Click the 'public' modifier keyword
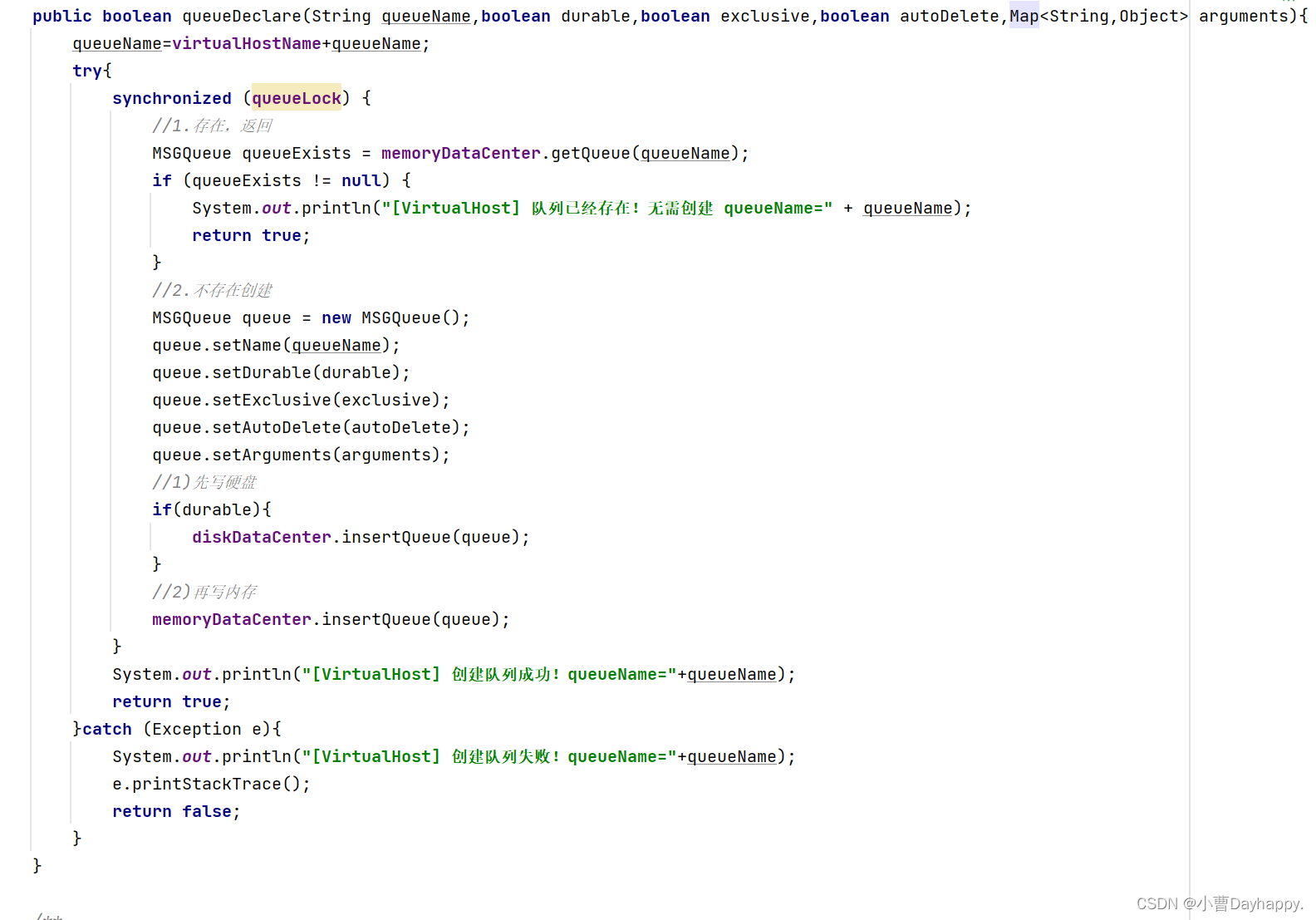Screen dimensions: 1316x920 [62, 16]
